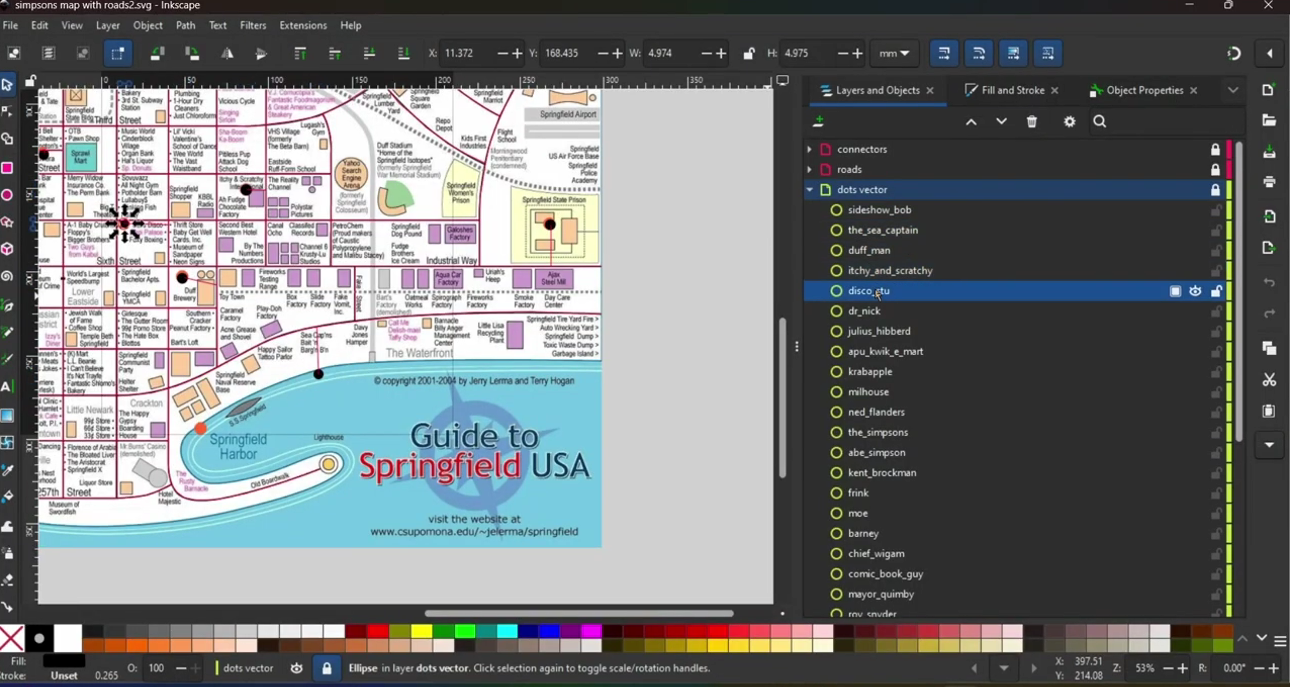This screenshot has width=1290, height=687.
Task: Select the Rectangle tool in toolbox
Action: coord(8,168)
